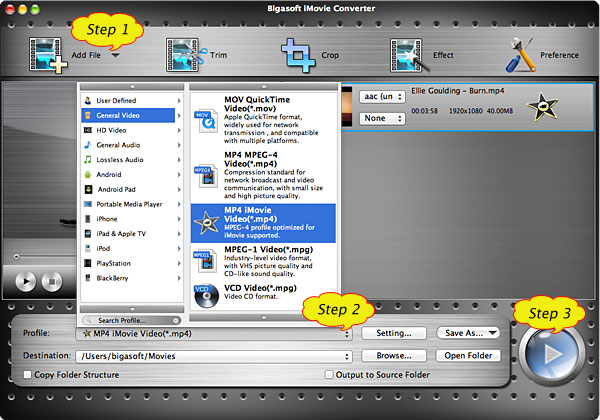
Task: Click the Preference label
Action: click(x=559, y=55)
